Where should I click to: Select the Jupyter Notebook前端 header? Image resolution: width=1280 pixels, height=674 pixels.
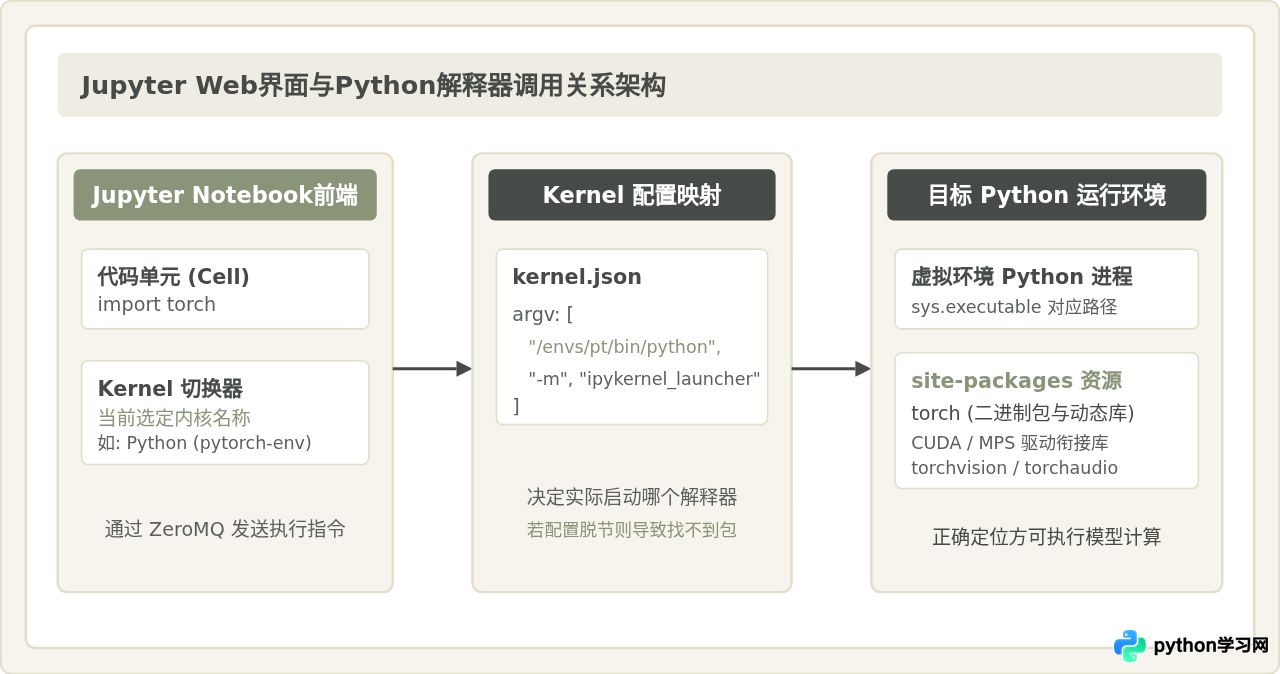(x=225, y=195)
